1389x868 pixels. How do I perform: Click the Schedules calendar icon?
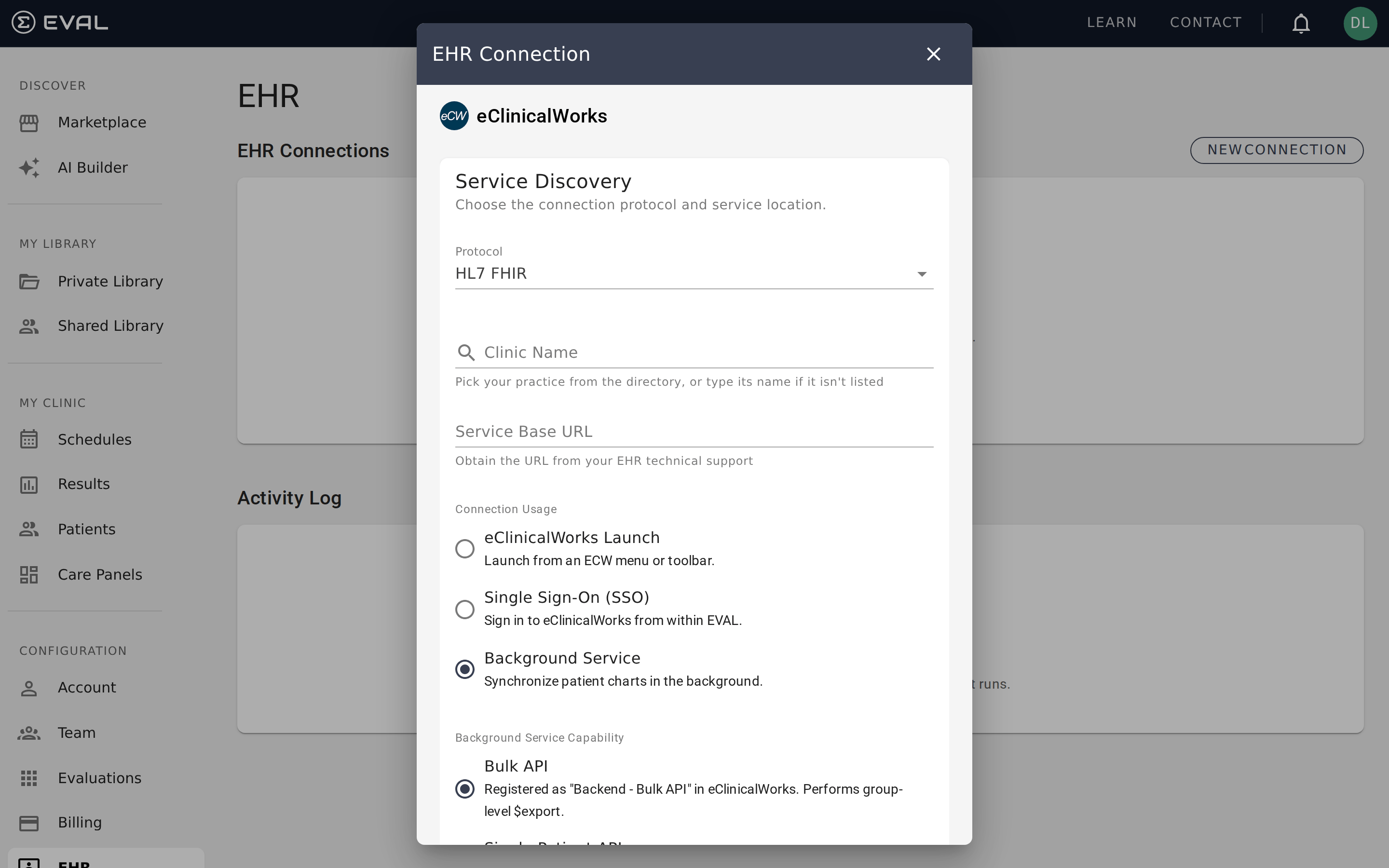tap(29, 439)
